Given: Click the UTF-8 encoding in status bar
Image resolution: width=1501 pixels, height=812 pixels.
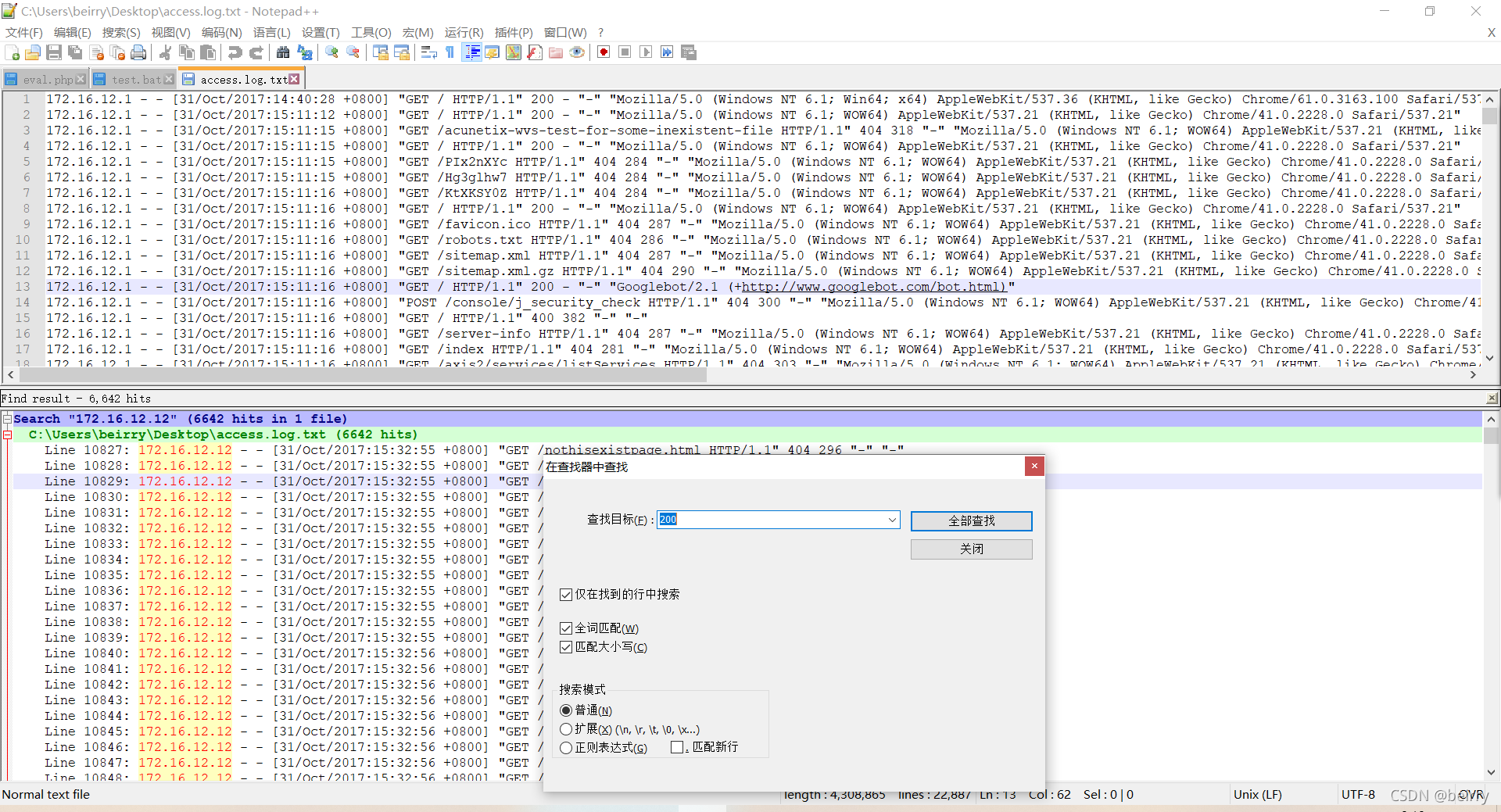Looking at the screenshot, I should tap(1358, 794).
